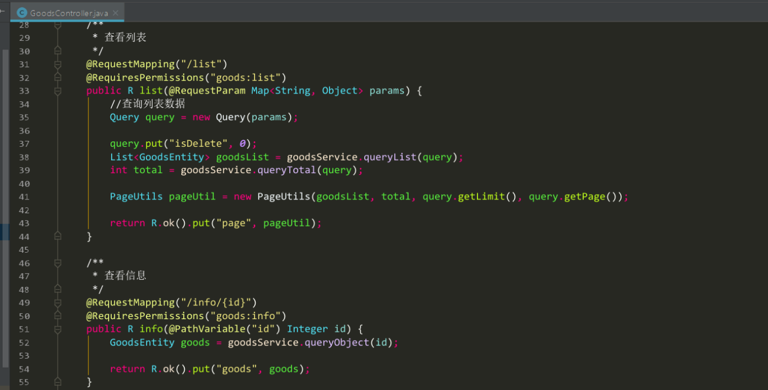Click line number 52 in the gutter
This screenshot has height=390, width=768.
click(x=24, y=342)
